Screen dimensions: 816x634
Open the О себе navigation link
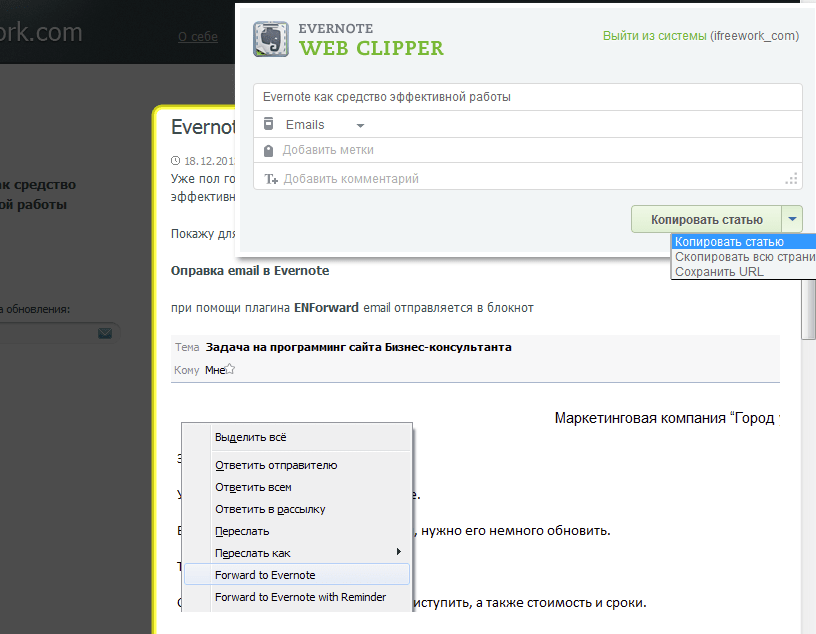[x=198, y=36]
